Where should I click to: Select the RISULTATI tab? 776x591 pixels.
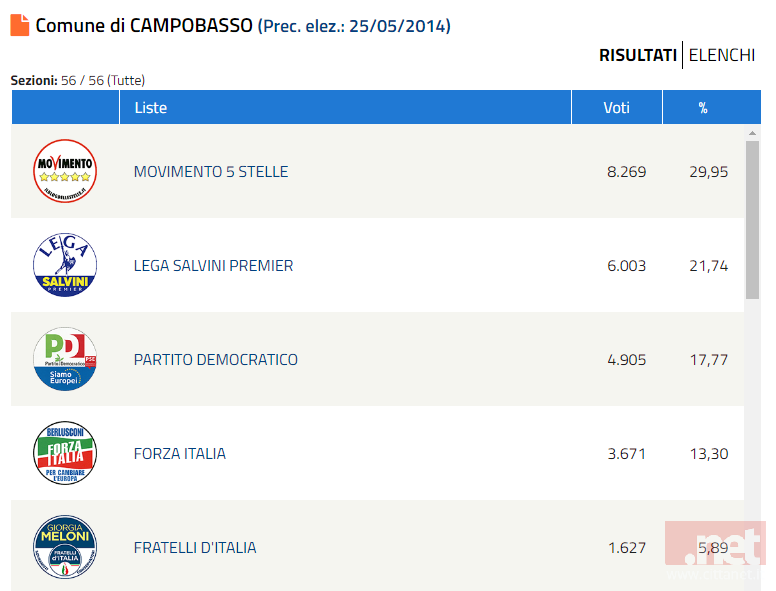tap(638, 55)
